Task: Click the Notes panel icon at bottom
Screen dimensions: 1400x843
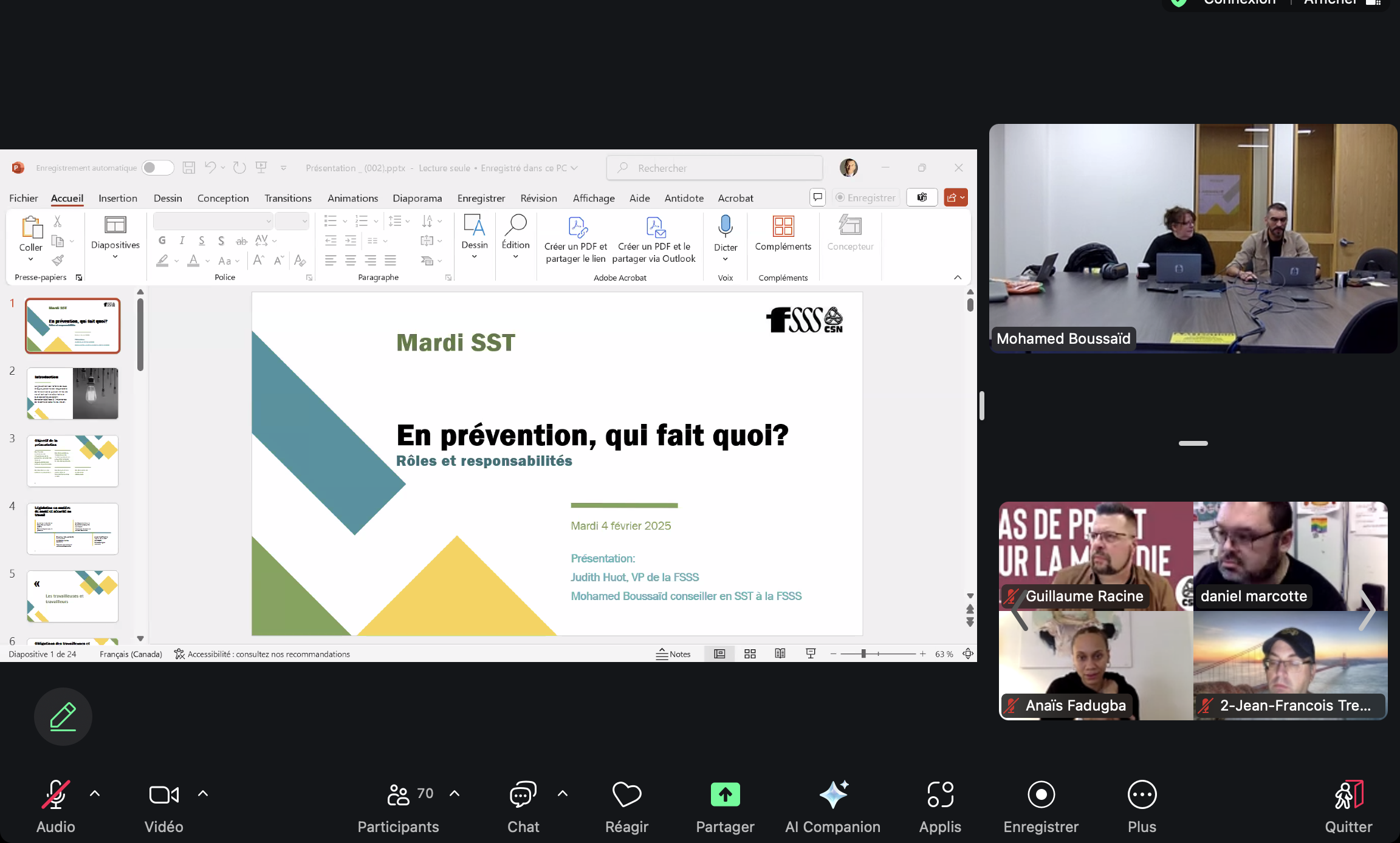Action: 672,653
